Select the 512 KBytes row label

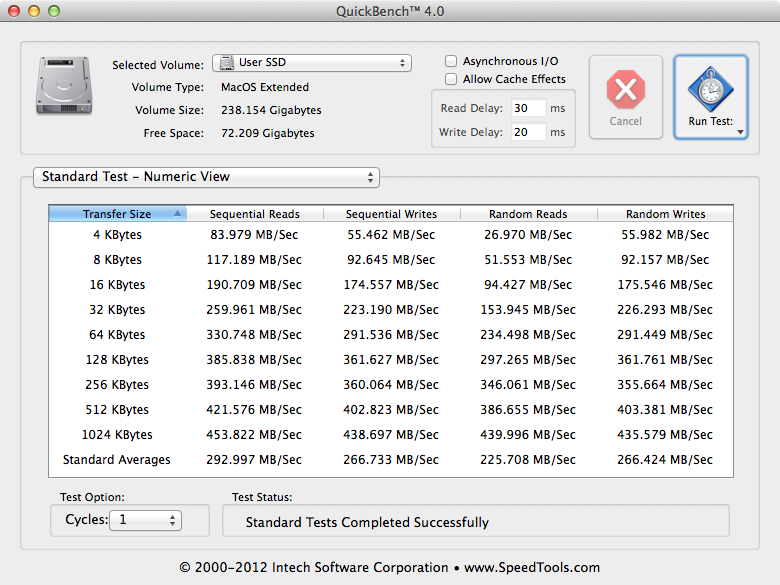[117, 409]
